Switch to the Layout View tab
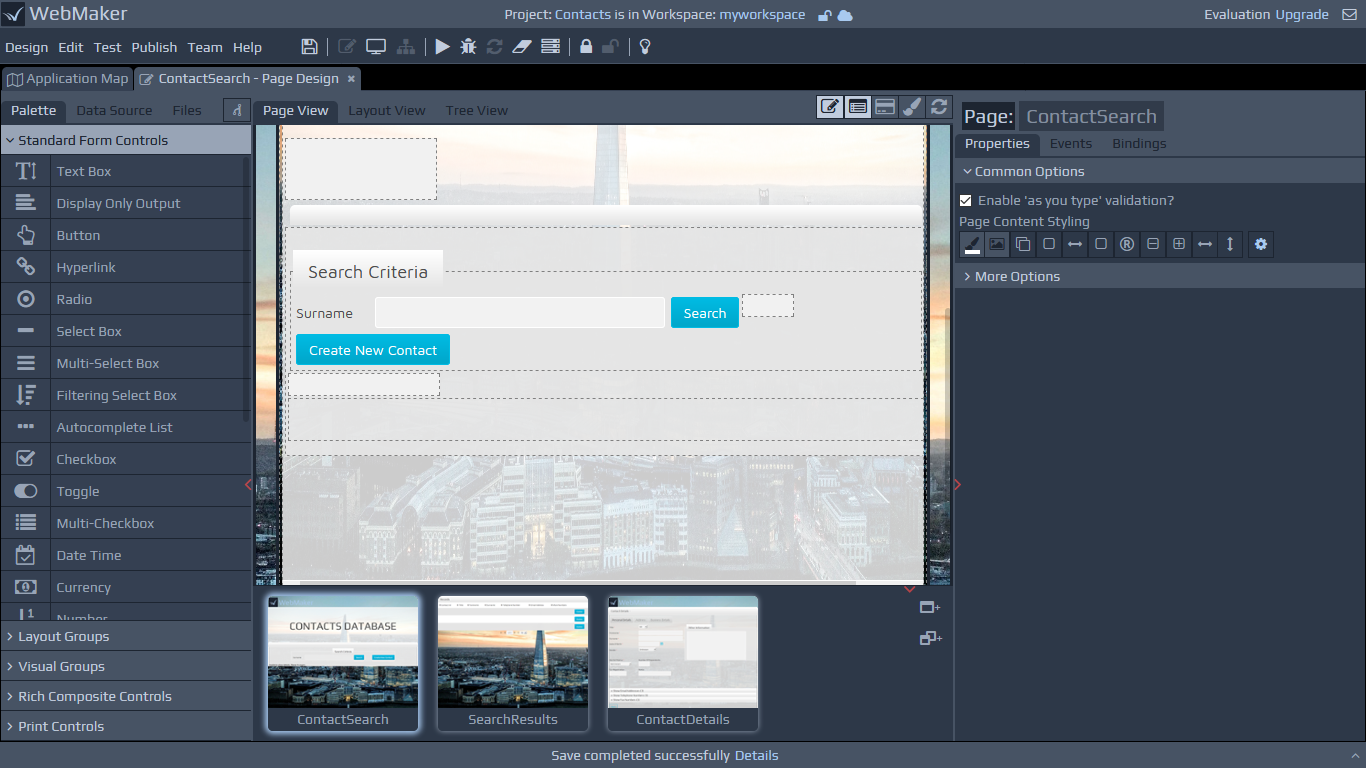The width and height of the screenshot is (1366, 768). [387, 110]
